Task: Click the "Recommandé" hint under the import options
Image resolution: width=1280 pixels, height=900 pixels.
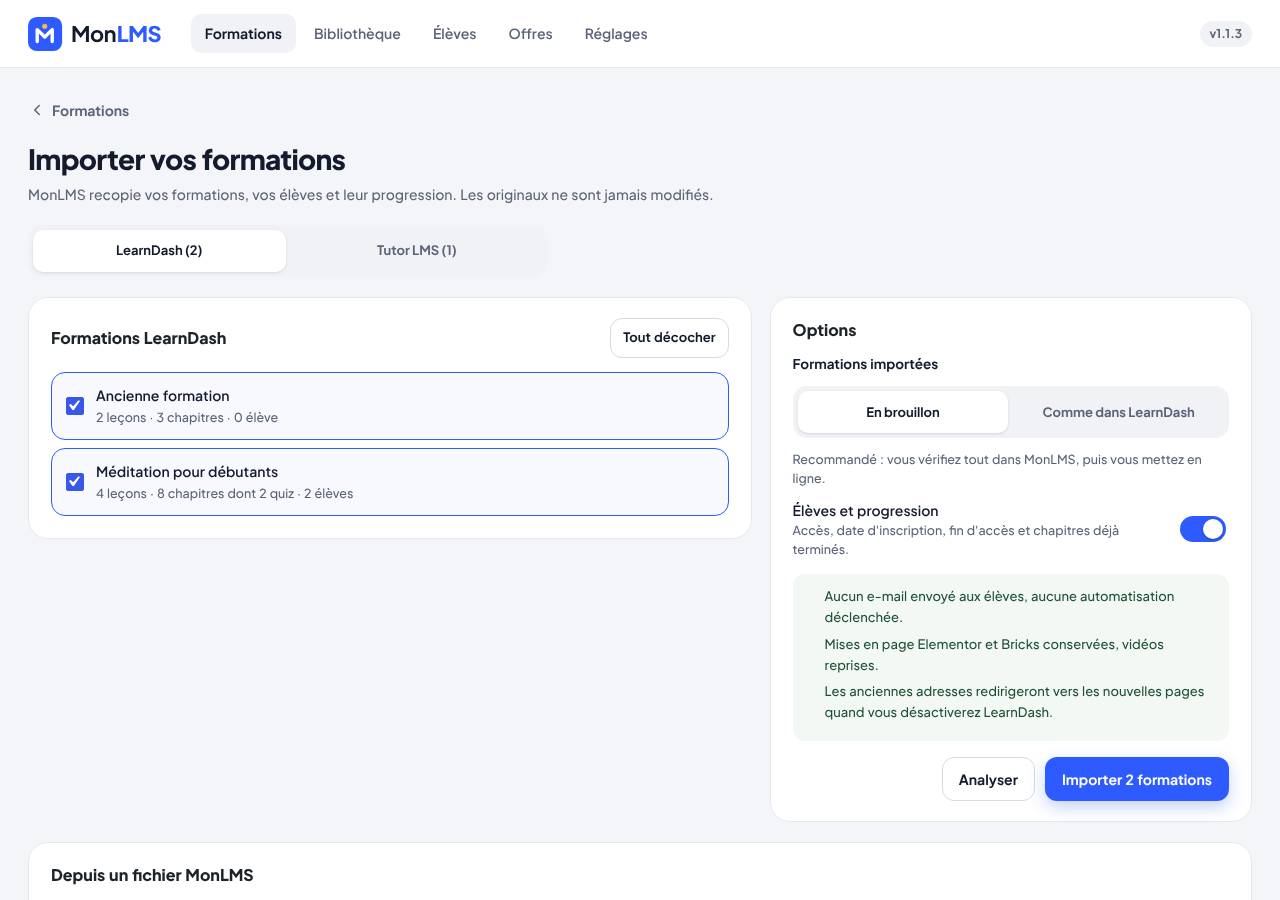Action: coord(997,469)
